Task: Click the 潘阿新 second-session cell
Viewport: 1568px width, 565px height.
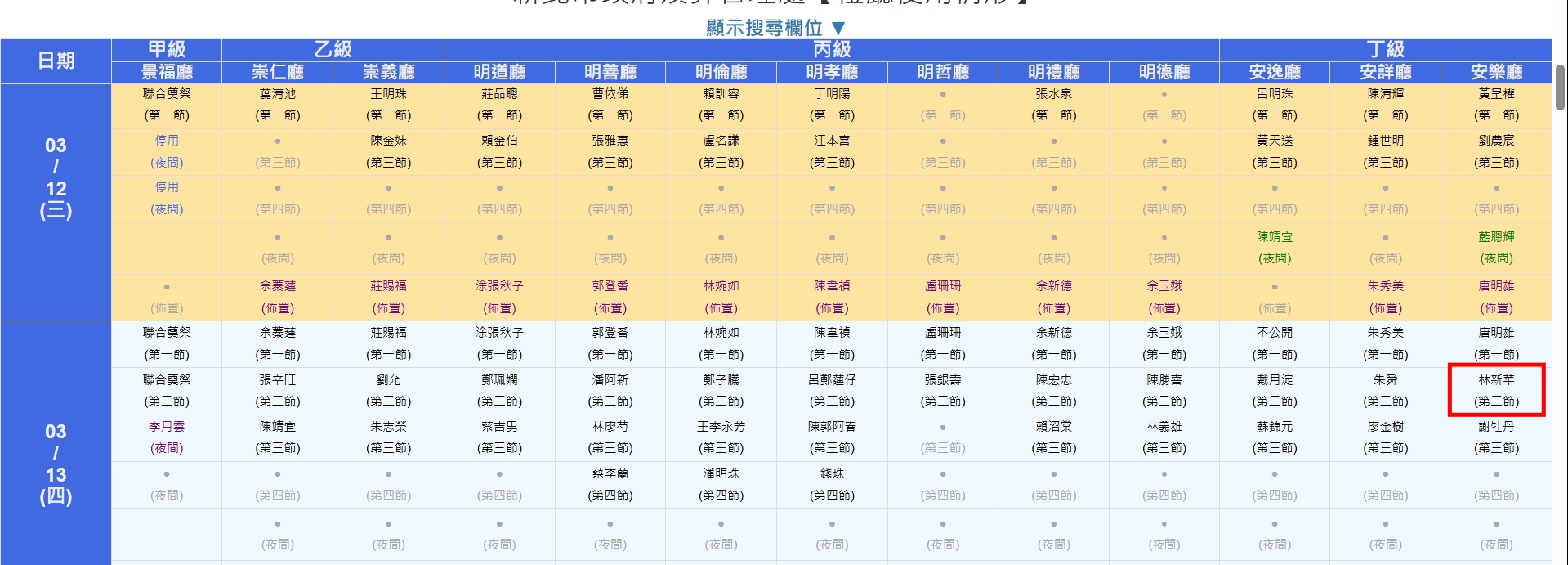Action: (x=610, y=391)
